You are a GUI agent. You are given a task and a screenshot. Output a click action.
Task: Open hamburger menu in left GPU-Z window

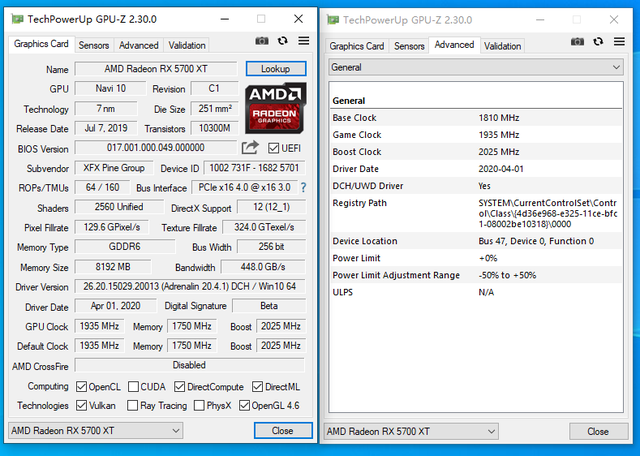pos(304,41)
